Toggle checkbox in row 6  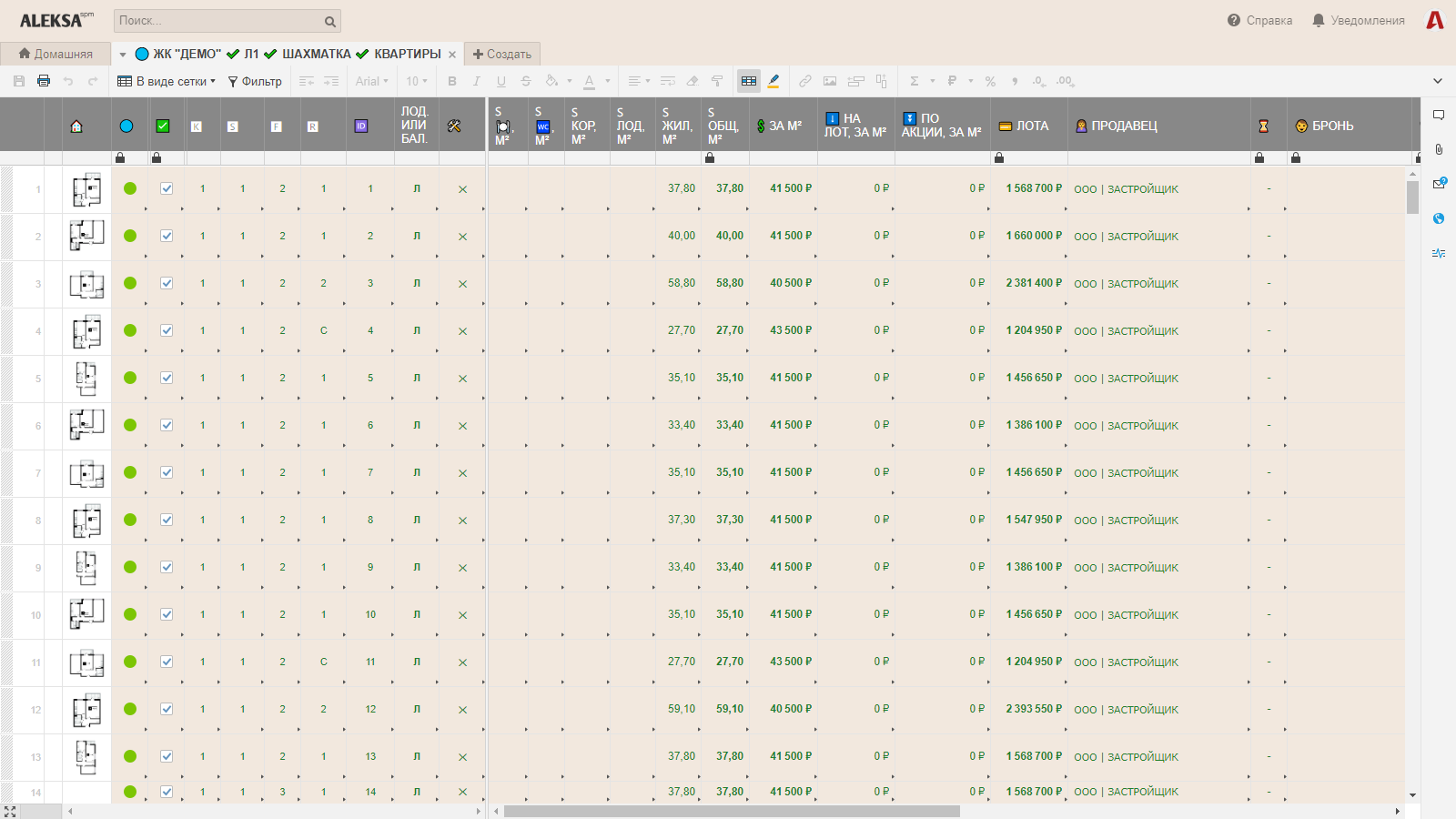click(x=167, y=425)
